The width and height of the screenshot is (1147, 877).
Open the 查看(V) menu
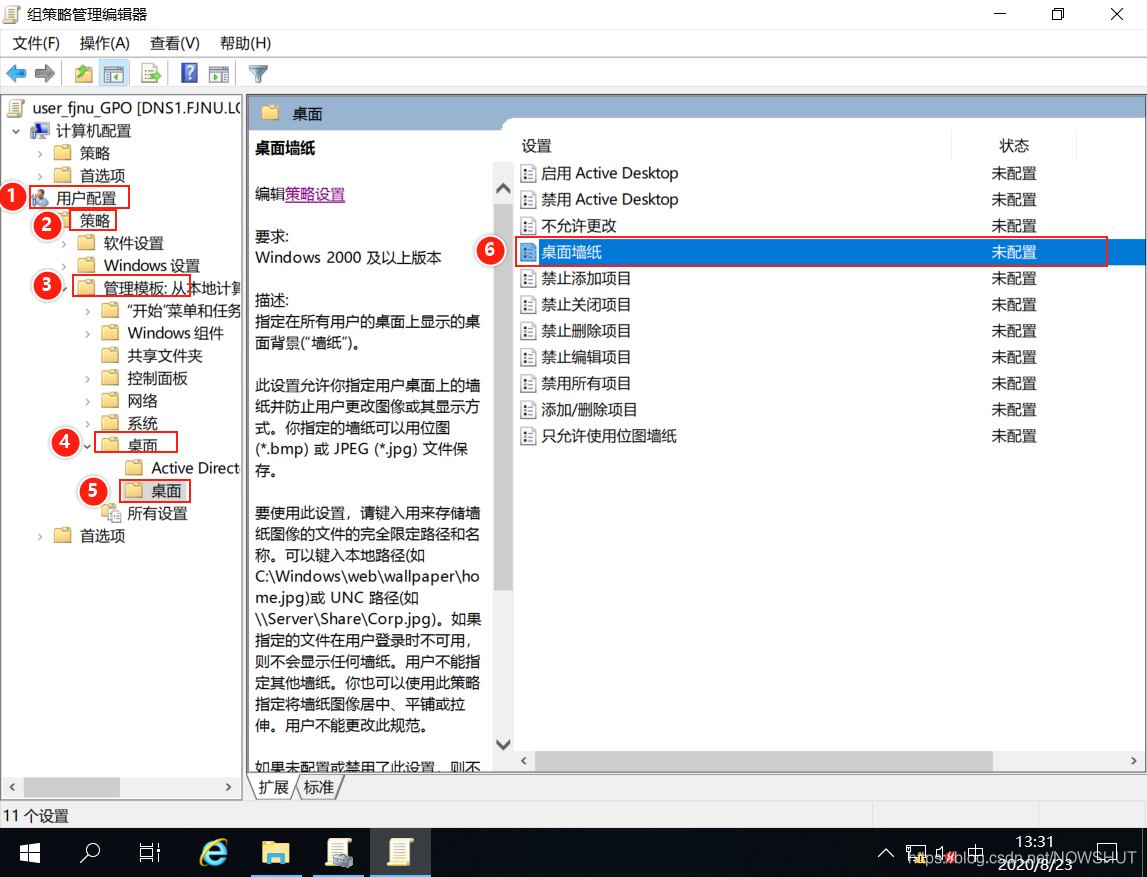[x=175, y=43]
